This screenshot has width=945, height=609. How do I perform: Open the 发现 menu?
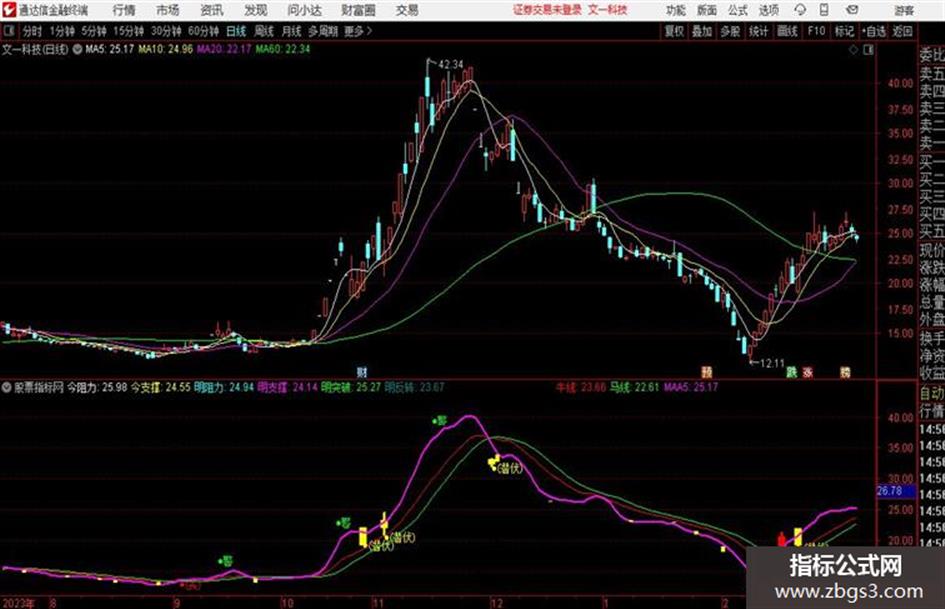pos(256,10)
